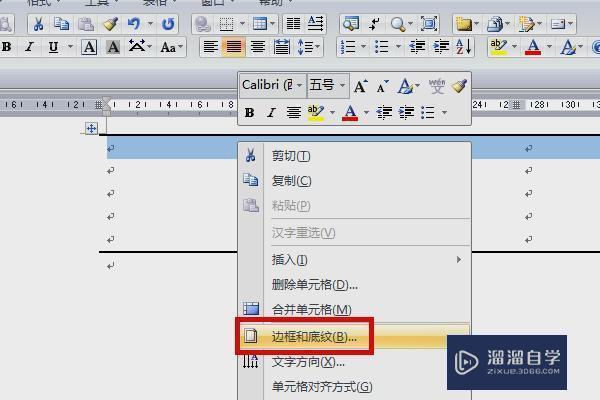Click the Bulleted List icon in the main toolbar

coord(382,47)
